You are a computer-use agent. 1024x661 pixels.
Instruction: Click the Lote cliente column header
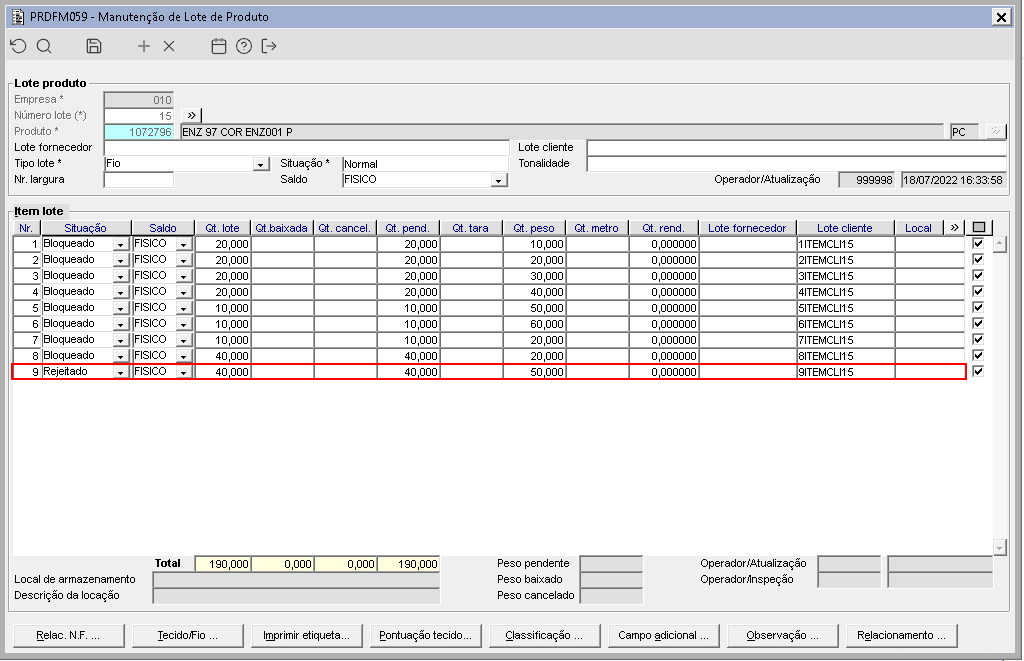pyautogui.click(x=844, y=228)
